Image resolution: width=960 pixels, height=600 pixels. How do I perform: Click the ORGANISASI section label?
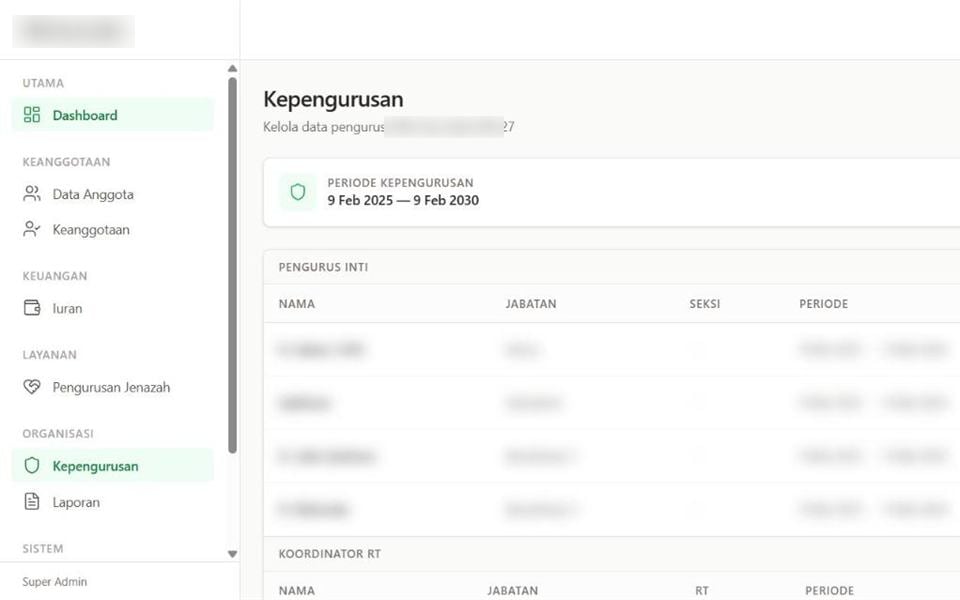click(x=58, y=433)
